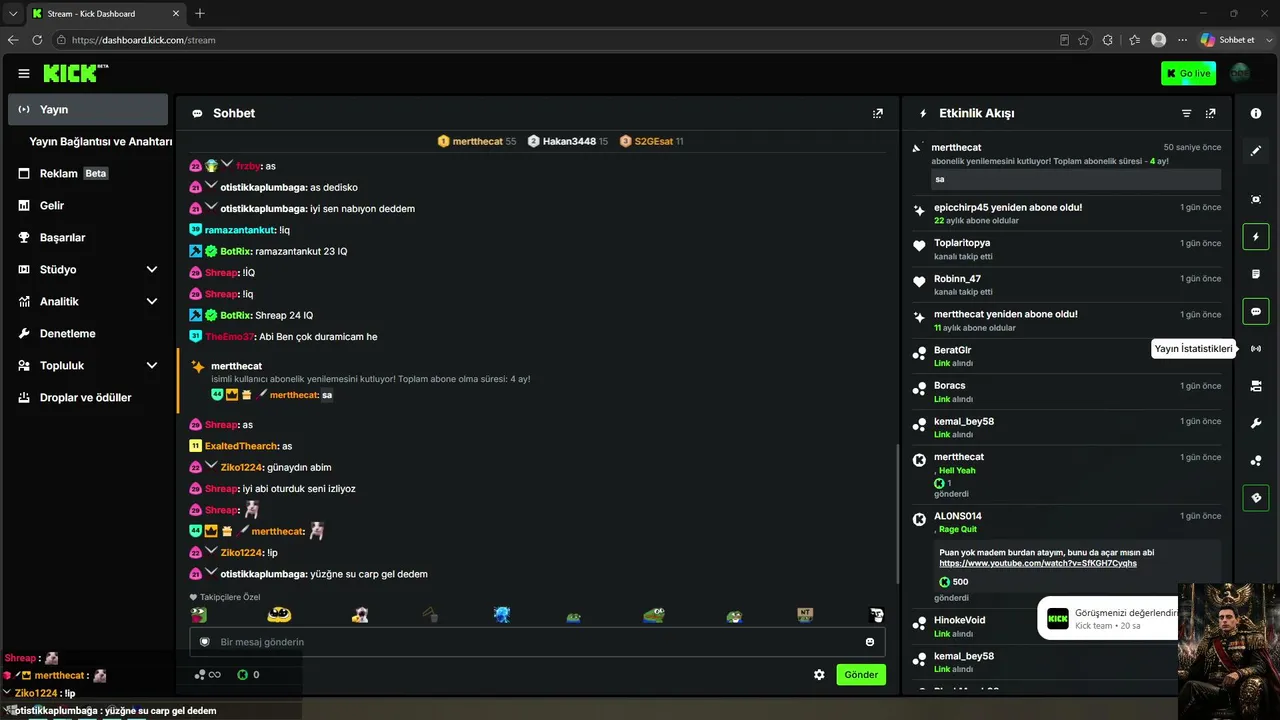Click the shield icon in the message box
Screen dimensions: 1280x720
click(x=205, y=642)
